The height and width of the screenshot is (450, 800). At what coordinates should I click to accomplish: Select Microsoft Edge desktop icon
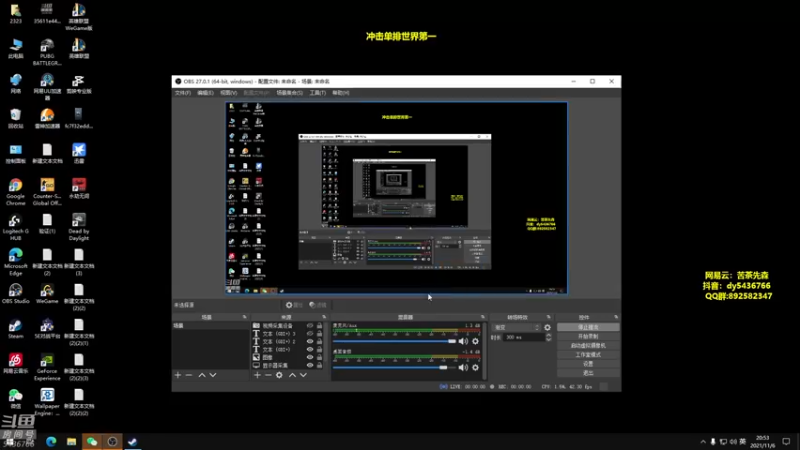(x=15, y=261)
